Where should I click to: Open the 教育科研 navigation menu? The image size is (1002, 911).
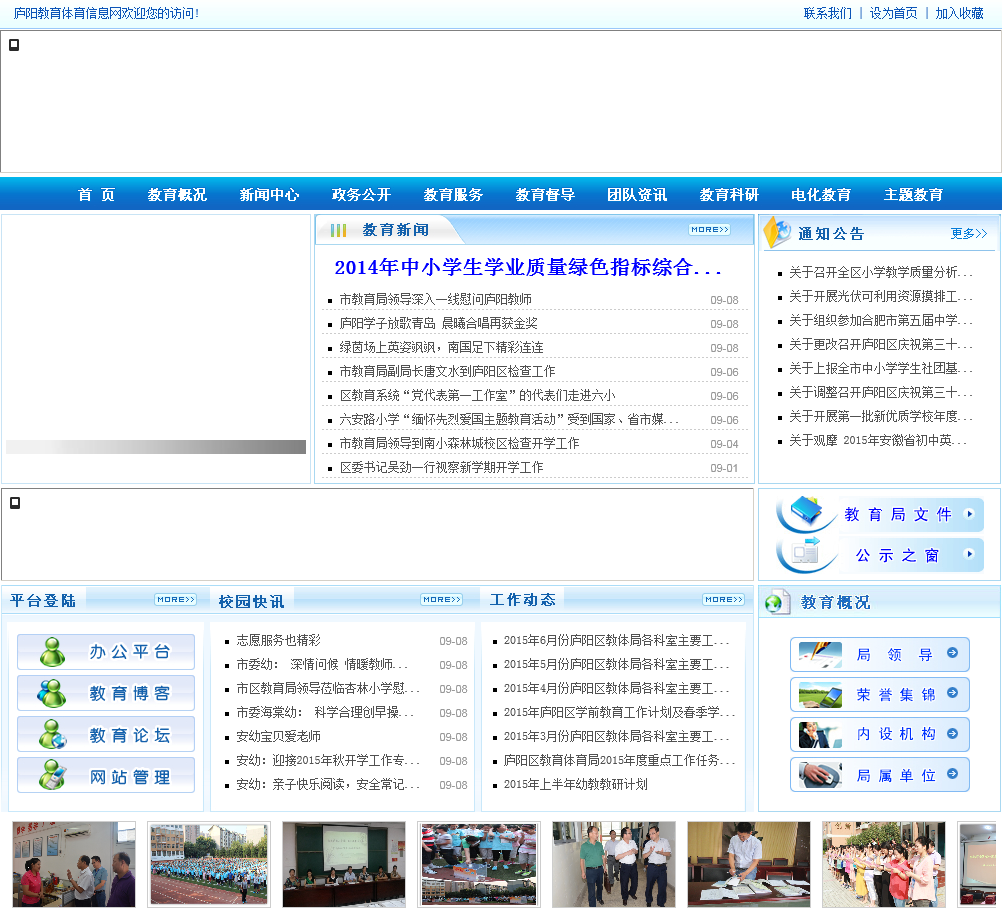(x=729, y=194)
